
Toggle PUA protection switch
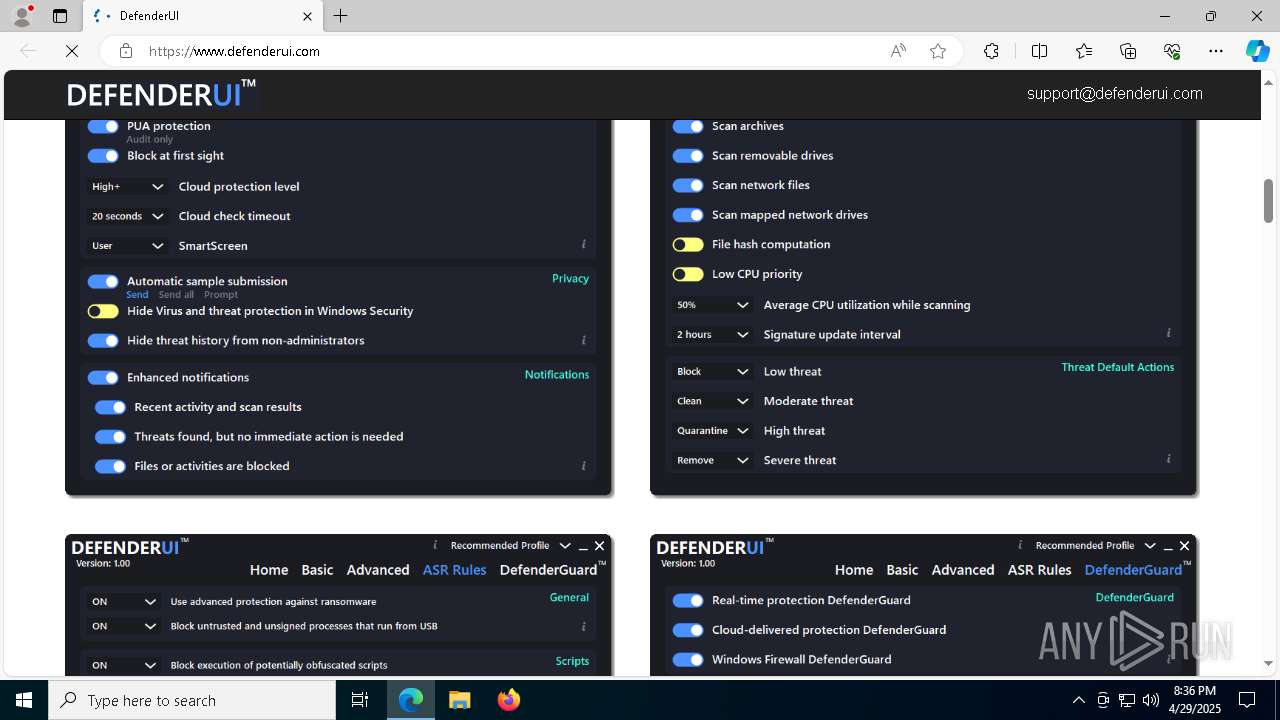click(103, 126)
